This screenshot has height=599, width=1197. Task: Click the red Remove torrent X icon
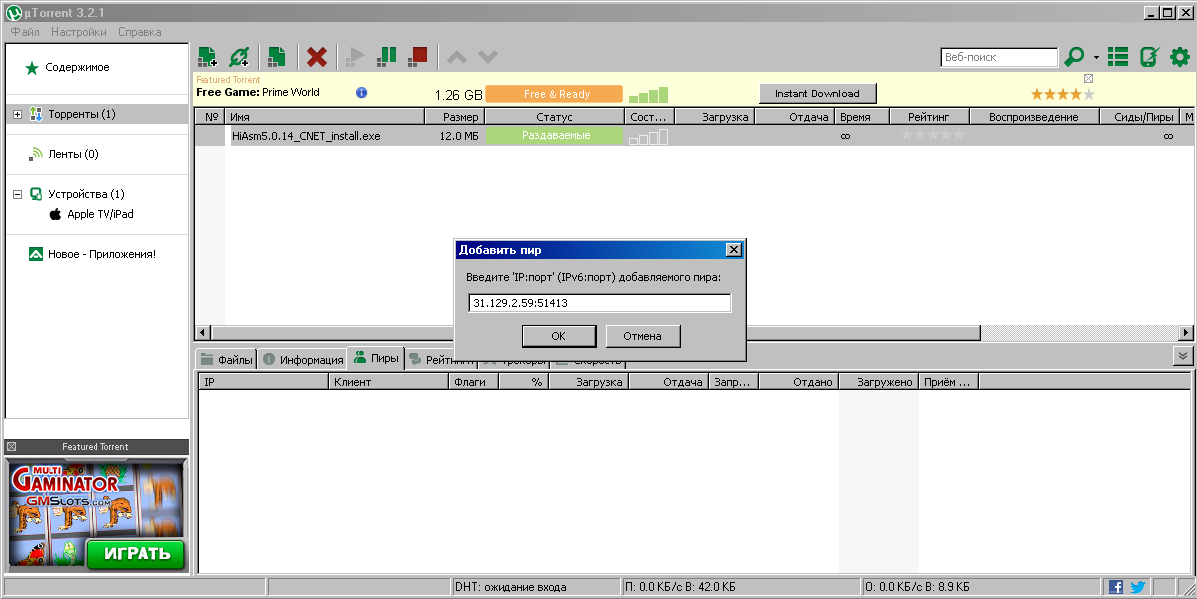[317, 57]
